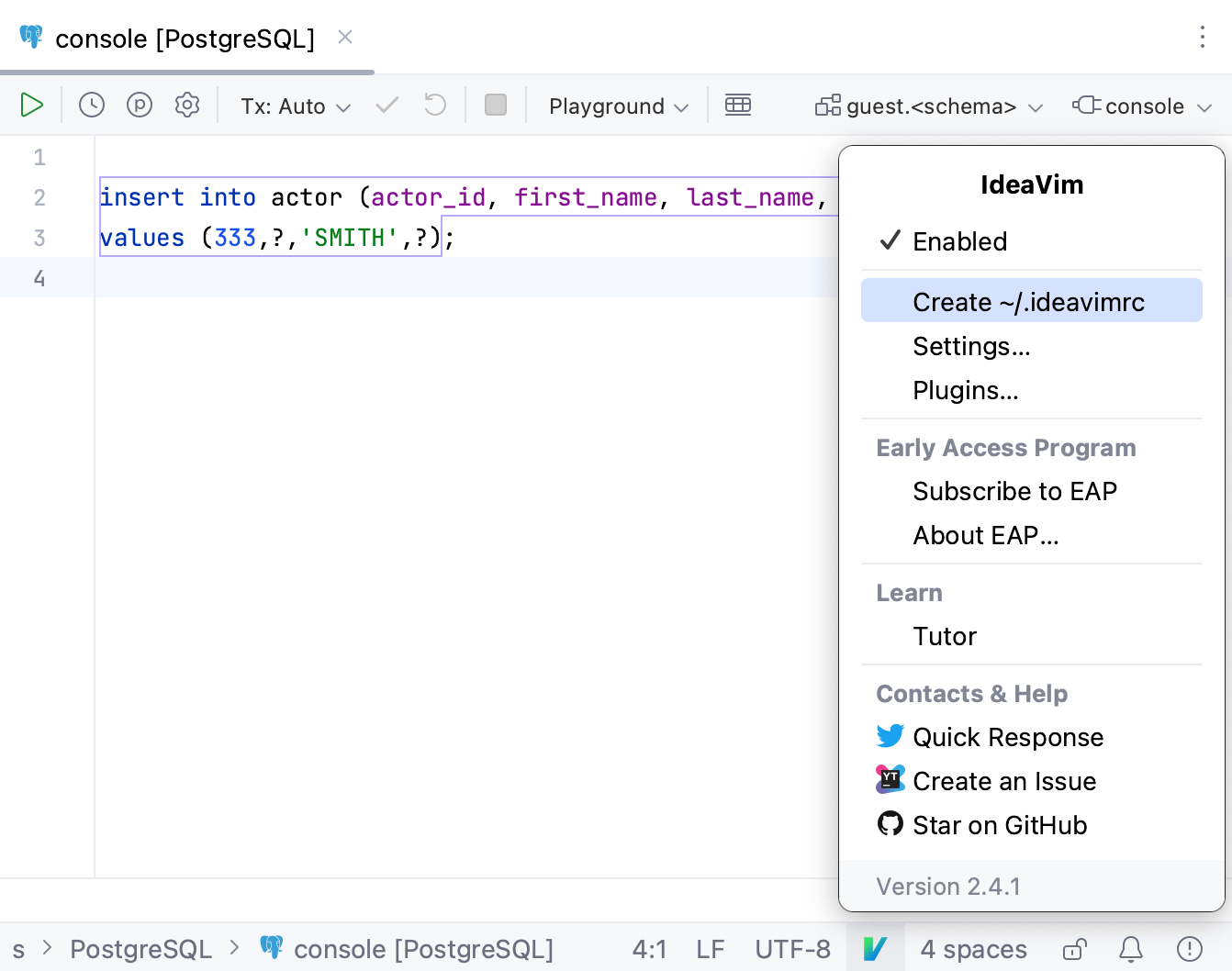Open the notifications bell in the status bar
The height and width of the screenshot is (971, 1232).
pos(1128,949)
